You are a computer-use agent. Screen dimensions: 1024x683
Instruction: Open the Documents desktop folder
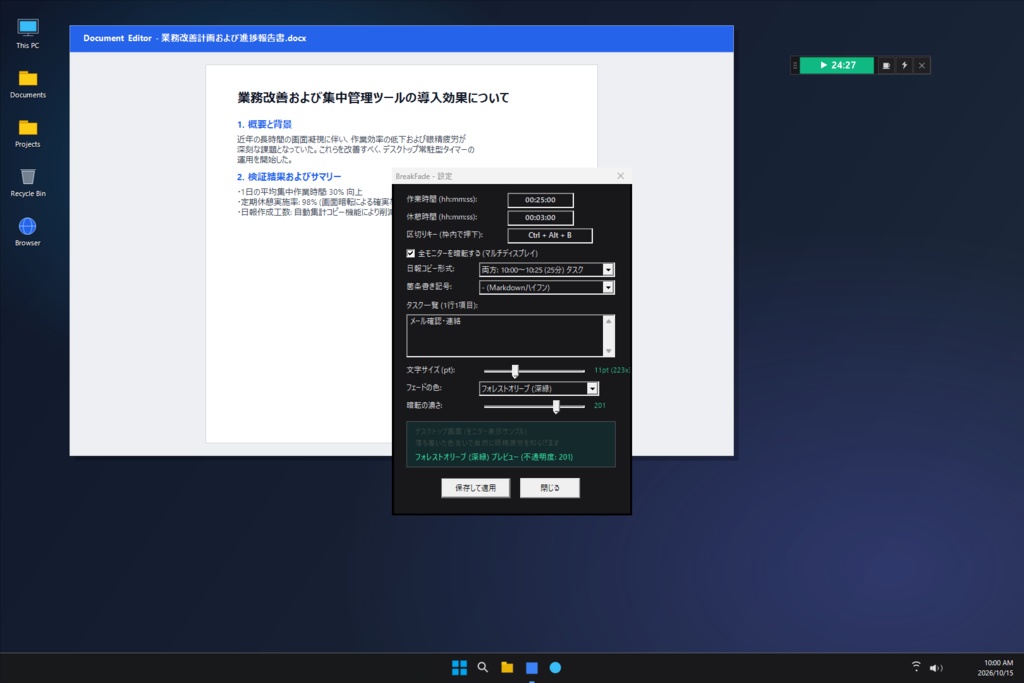coord(27,84)
